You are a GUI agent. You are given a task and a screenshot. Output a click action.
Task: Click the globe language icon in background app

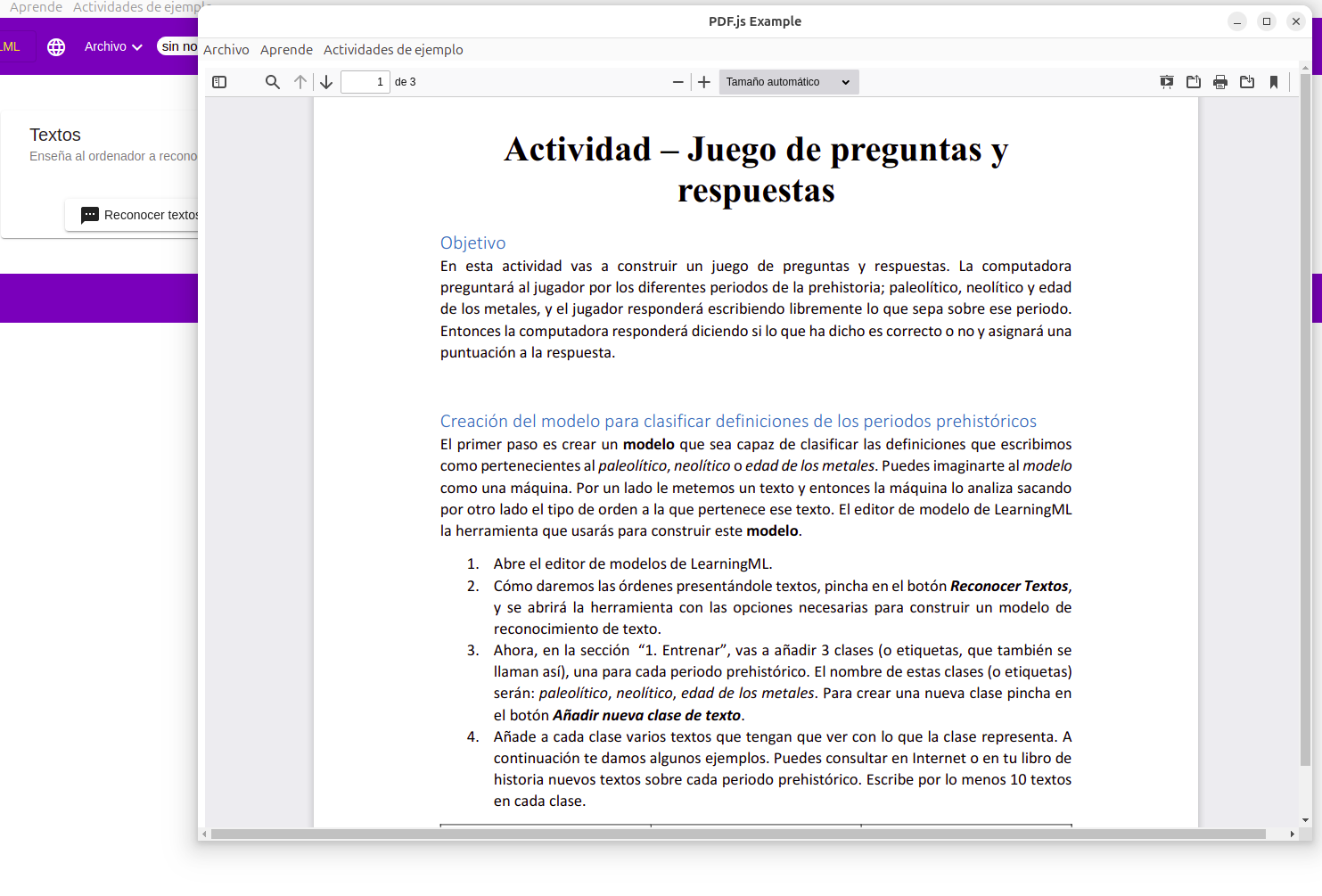(56, 47)
